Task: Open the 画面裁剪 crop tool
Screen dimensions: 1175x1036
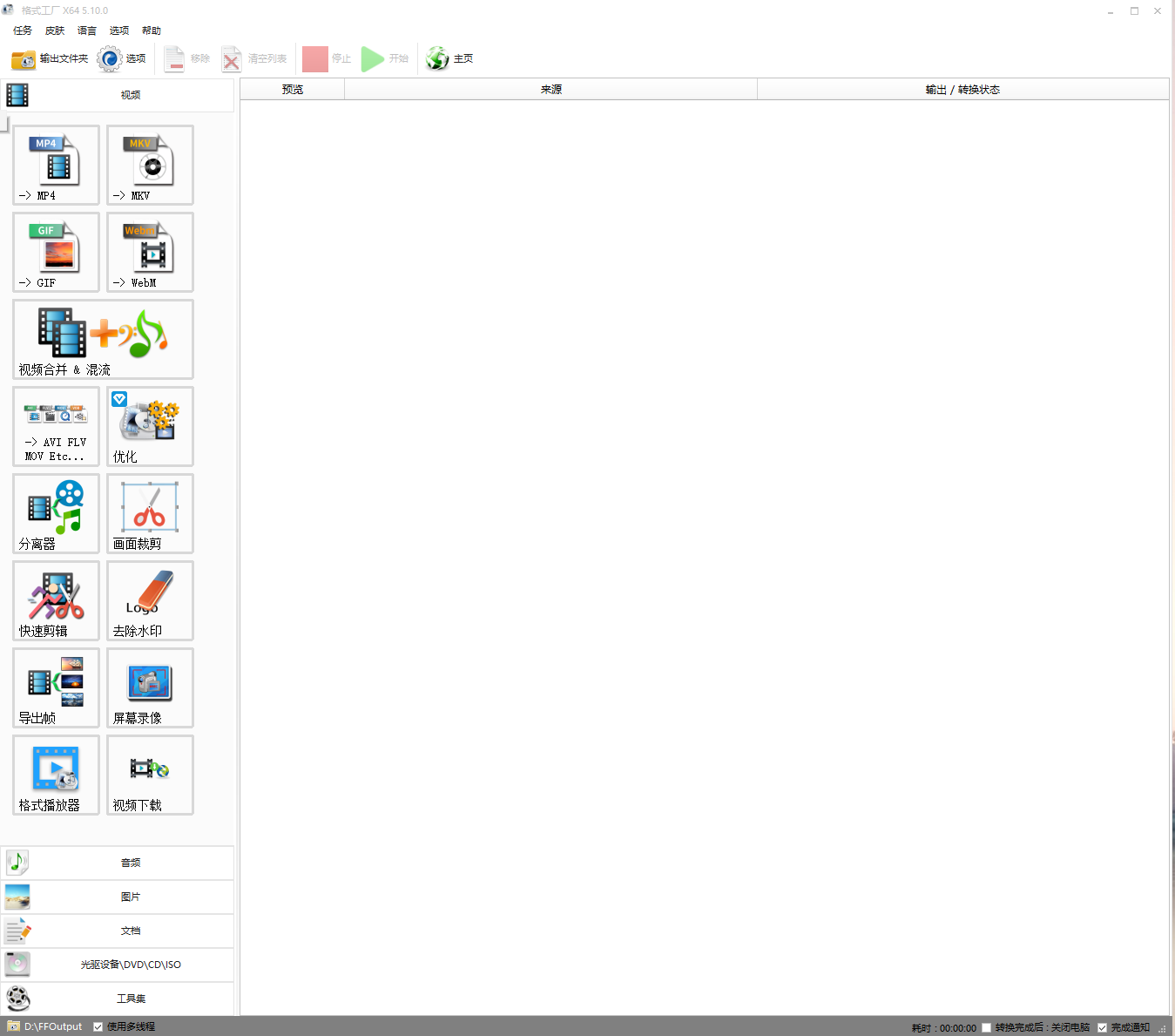Action: click(x=150, y=513)
